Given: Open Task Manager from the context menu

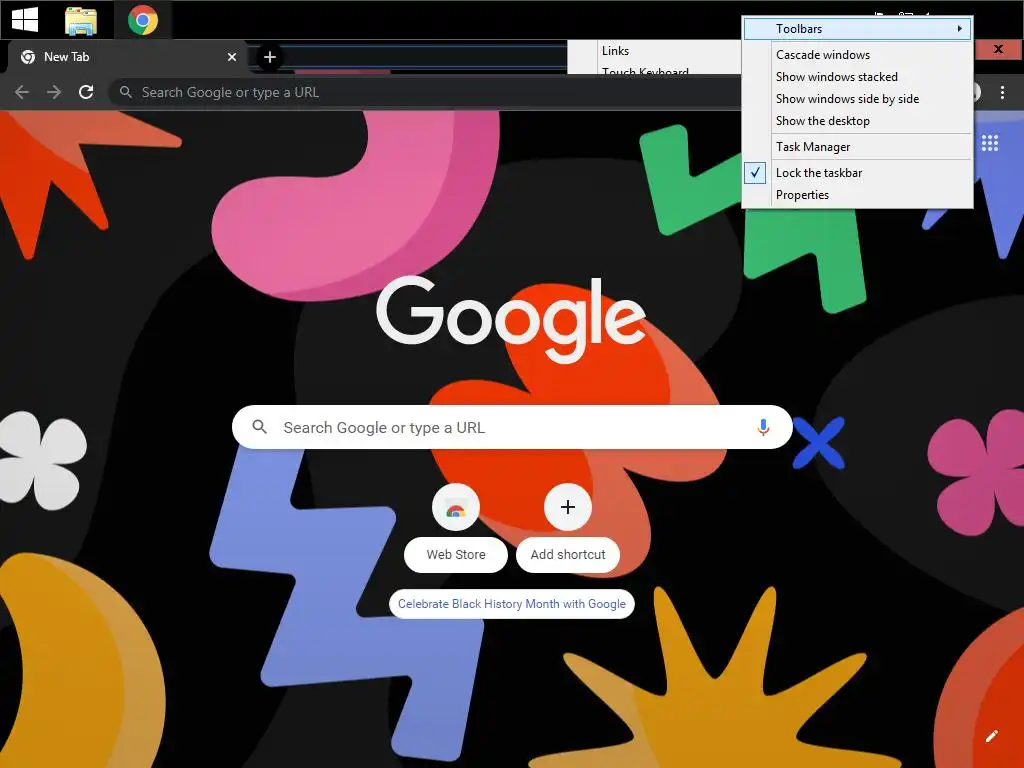Looking at the screenshot, I should click(857, 147).
